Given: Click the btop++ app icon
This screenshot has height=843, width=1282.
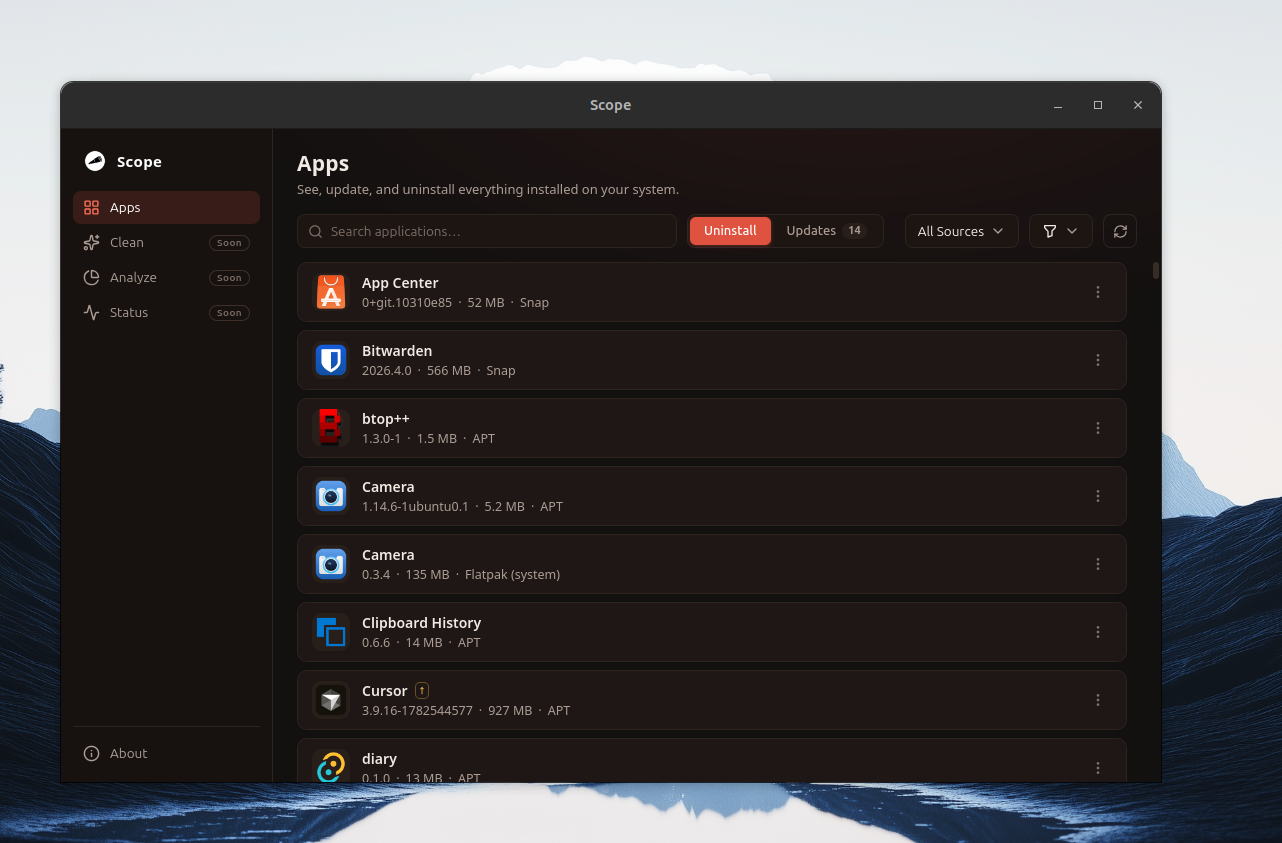Looking at the screenshot, I should [x=331, y=428].
